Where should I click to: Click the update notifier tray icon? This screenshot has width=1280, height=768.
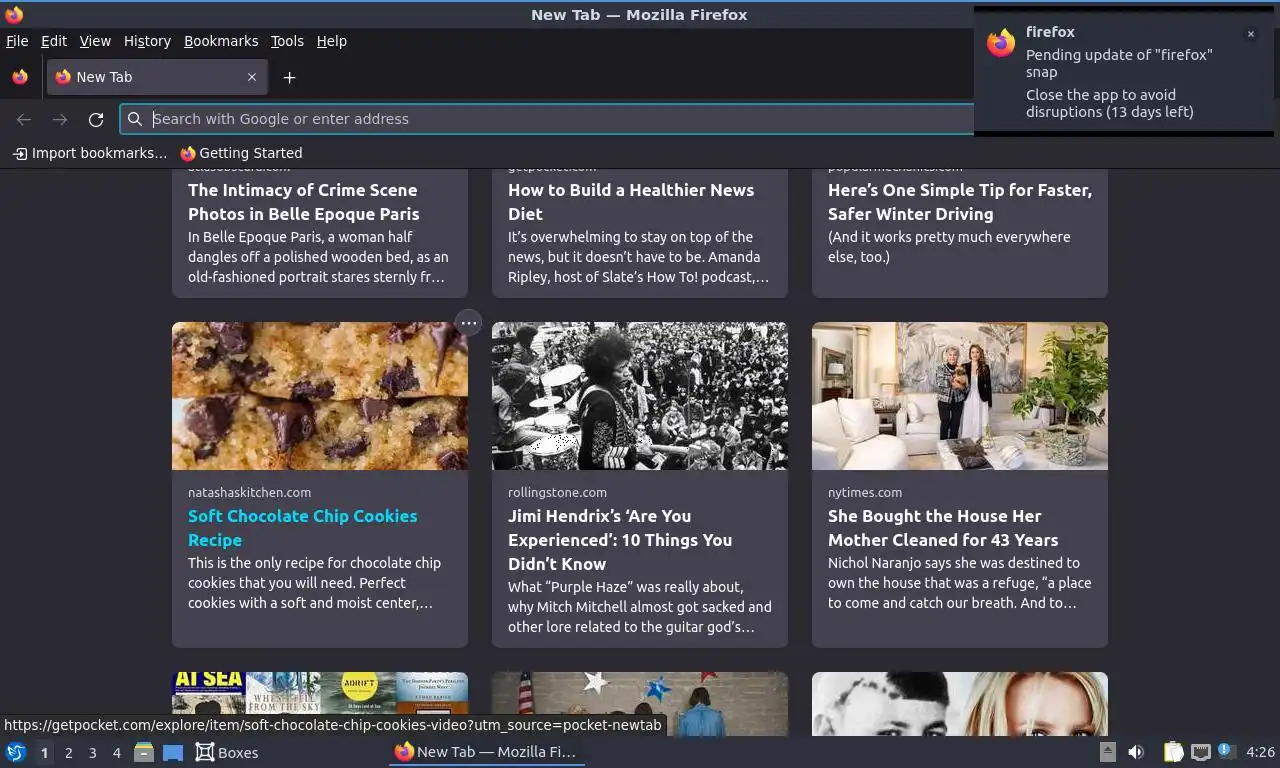pyautogui.click(x=1226, y=752)
